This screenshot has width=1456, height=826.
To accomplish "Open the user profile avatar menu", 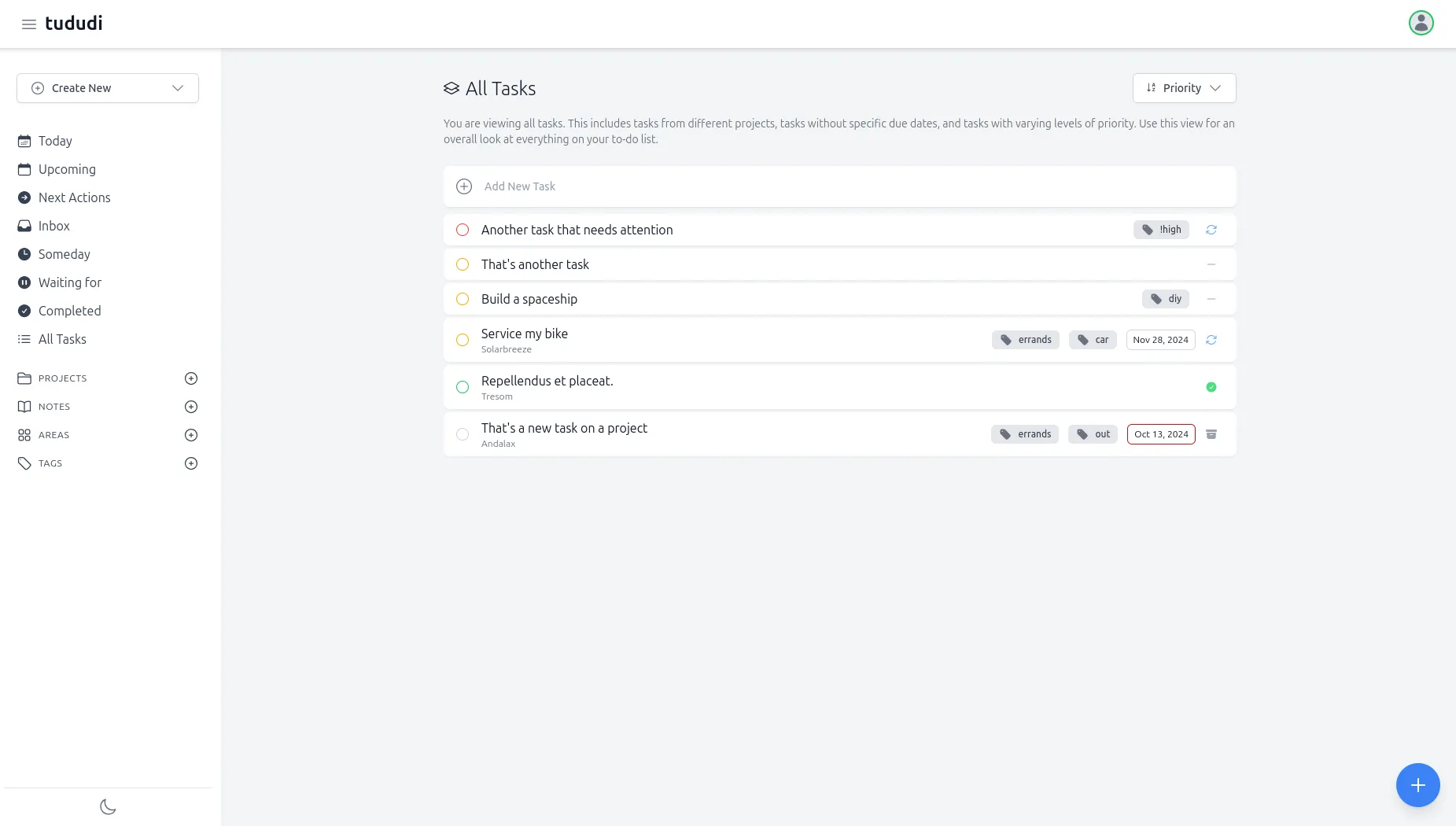I will (x=1421, y=23).
